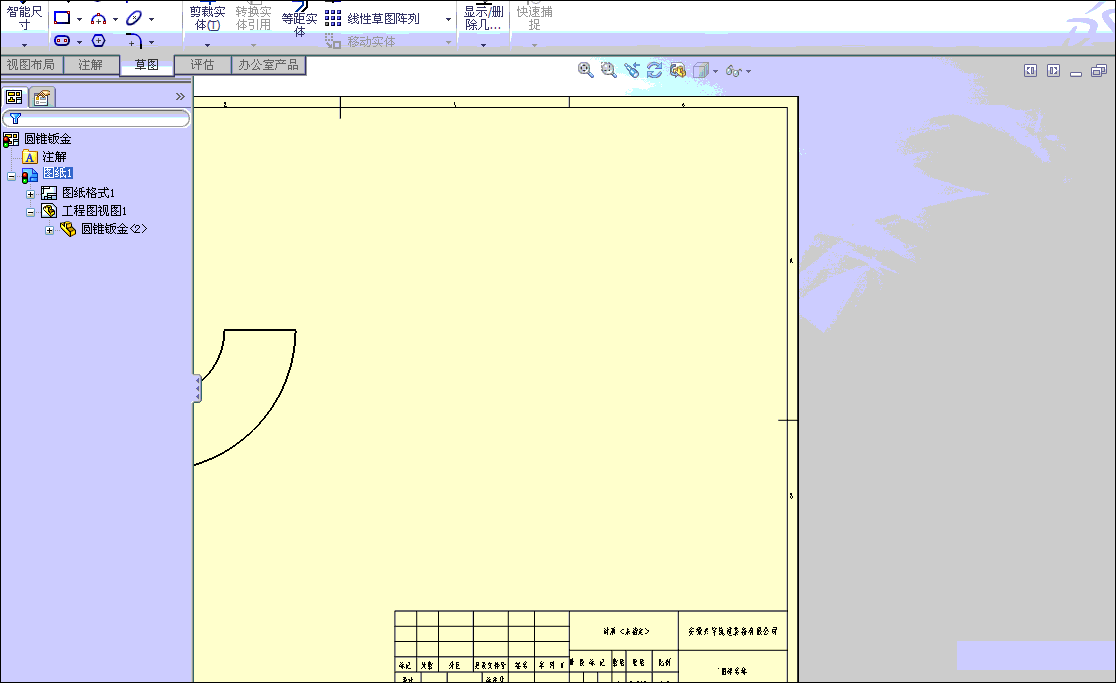
Task: Click the Quick Snaps (快速捕捉) button
Action: point(535,18)
